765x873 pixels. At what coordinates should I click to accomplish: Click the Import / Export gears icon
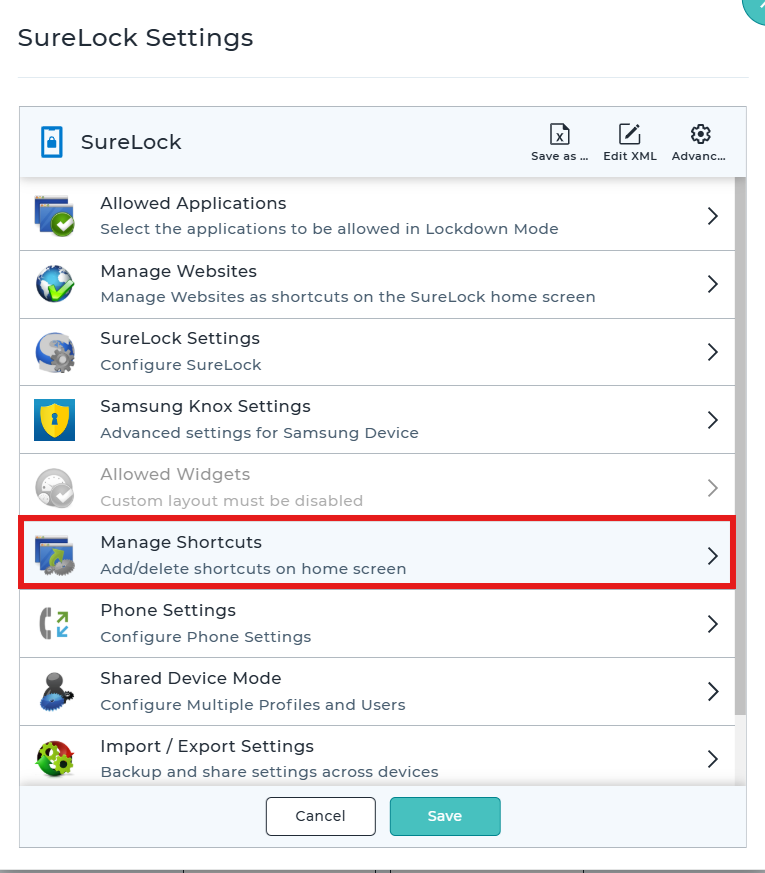pyautogui.click(x=55, y=758)
